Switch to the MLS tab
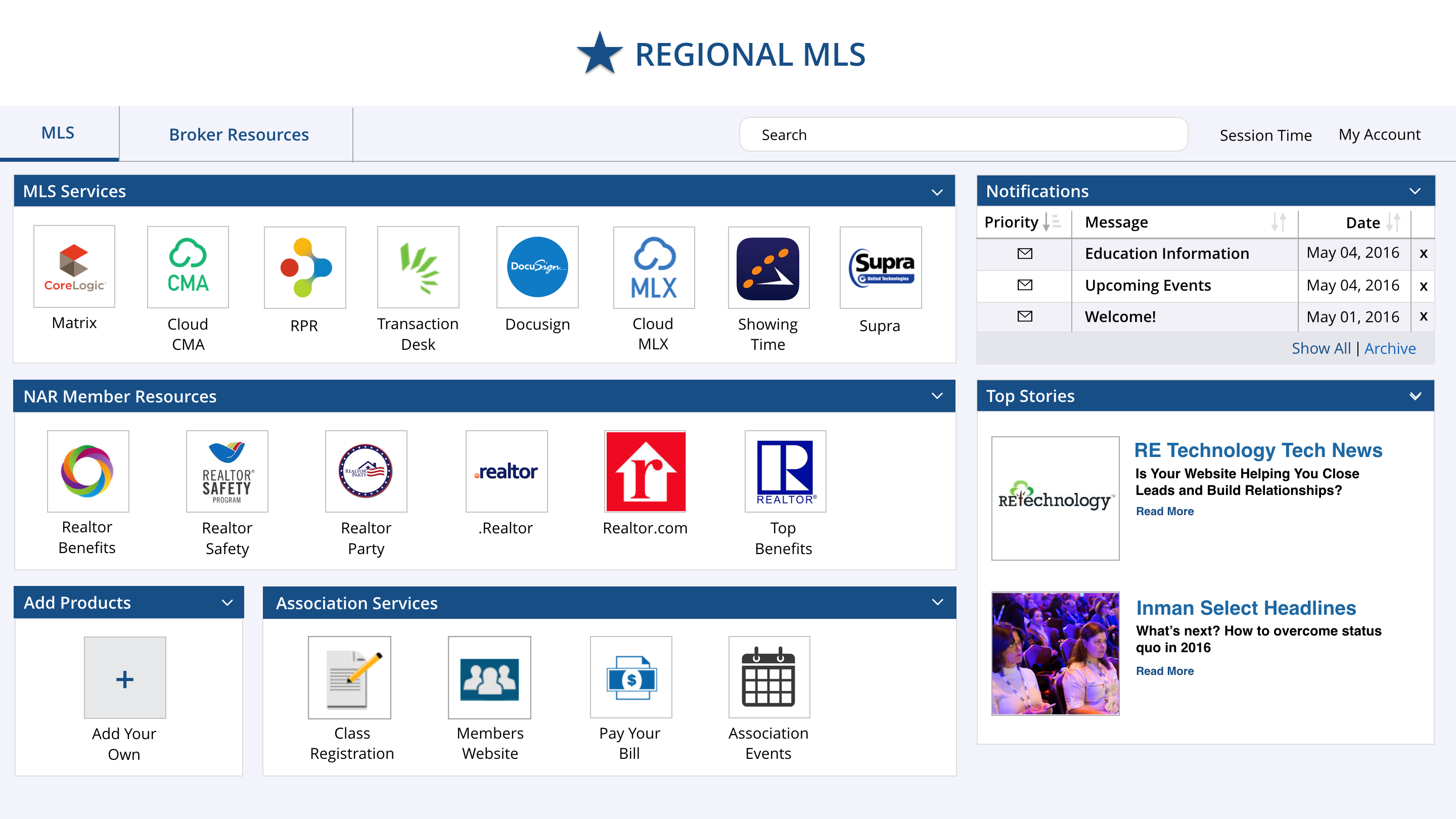Image resolution: width=1456 pixels, height=819 pixels. (x=59, y=133)
